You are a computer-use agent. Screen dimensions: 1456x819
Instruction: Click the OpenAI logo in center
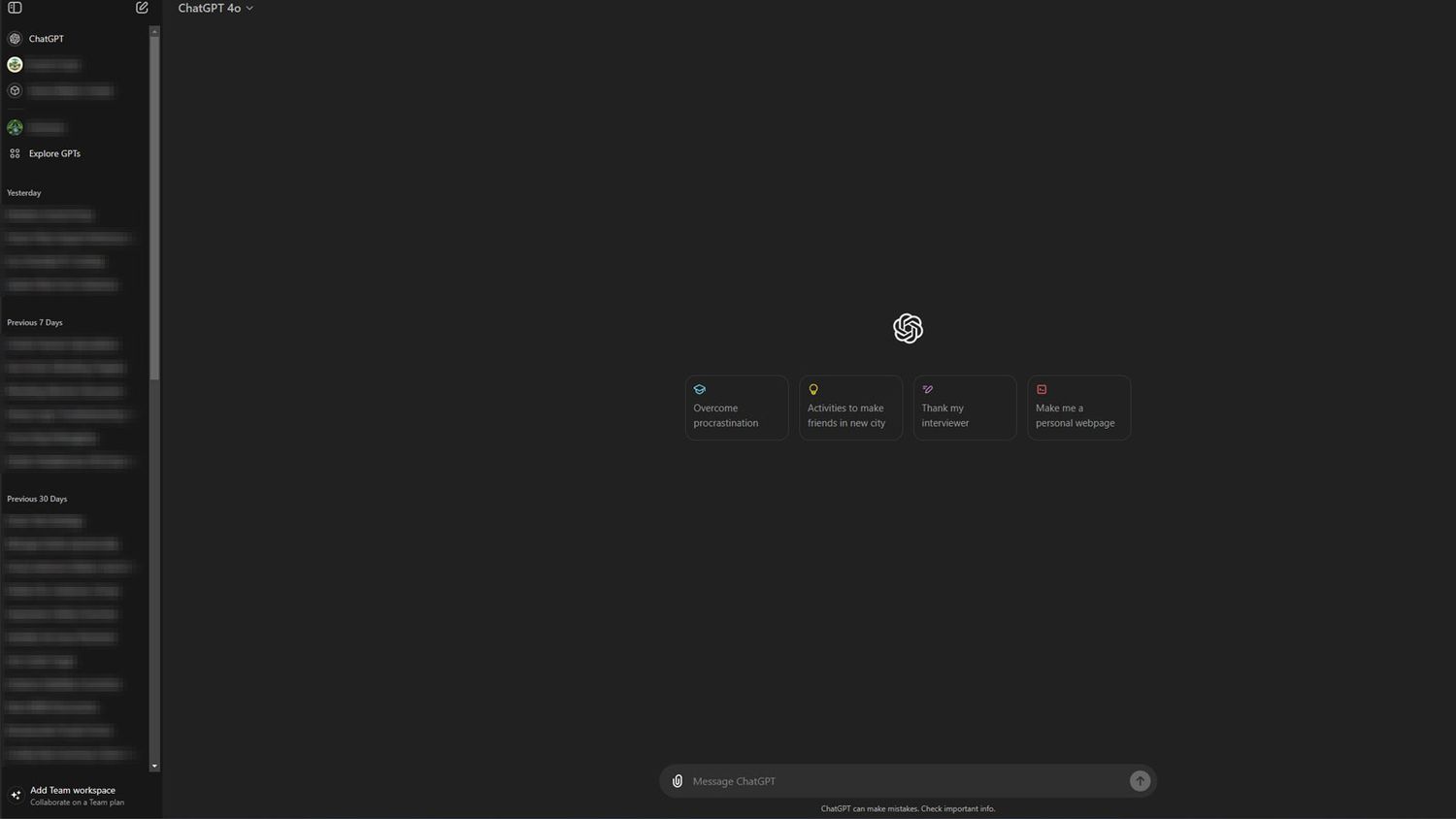[x=908, y=328]
